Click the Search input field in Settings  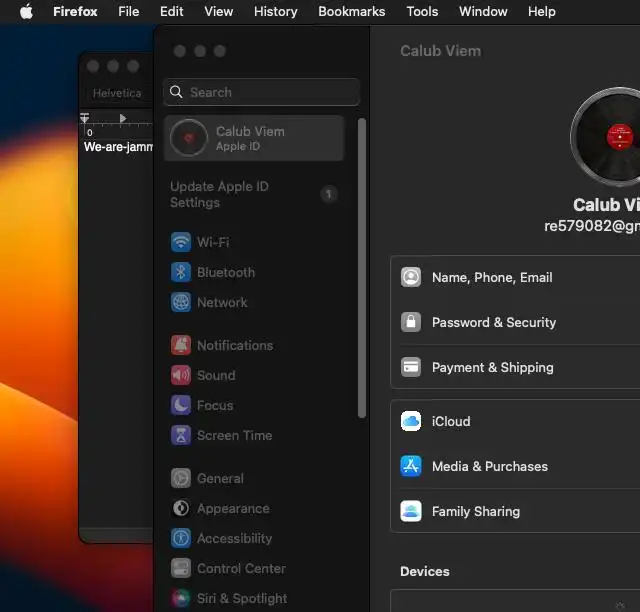[261, 92]
